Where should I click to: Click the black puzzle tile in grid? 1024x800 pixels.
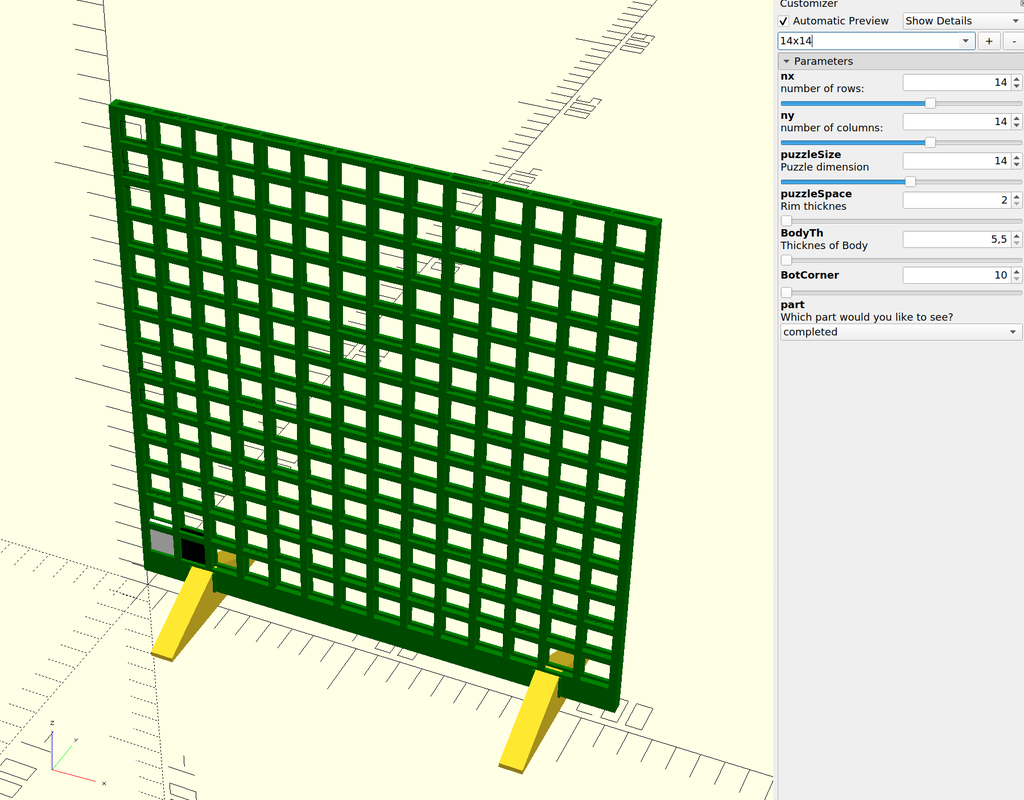click(x=192, y=550)
